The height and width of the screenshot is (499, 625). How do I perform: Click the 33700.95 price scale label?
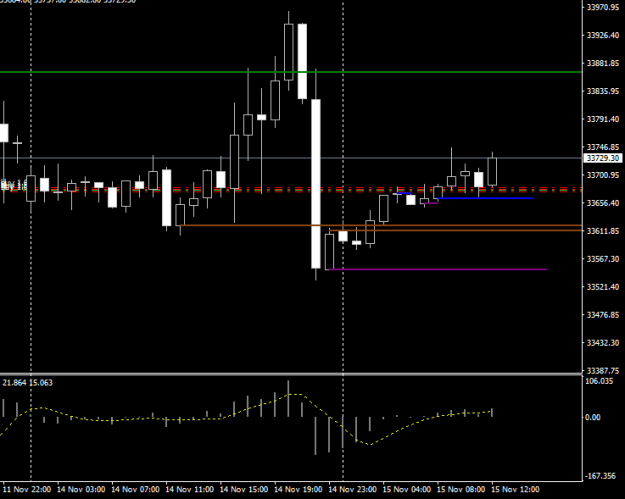pos(603,175)
